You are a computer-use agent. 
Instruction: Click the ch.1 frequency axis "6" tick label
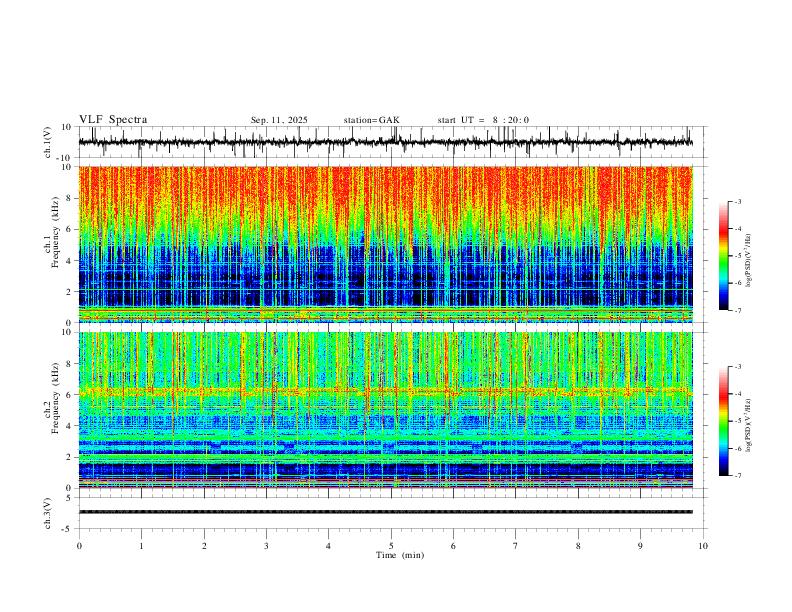coord(69,230)
